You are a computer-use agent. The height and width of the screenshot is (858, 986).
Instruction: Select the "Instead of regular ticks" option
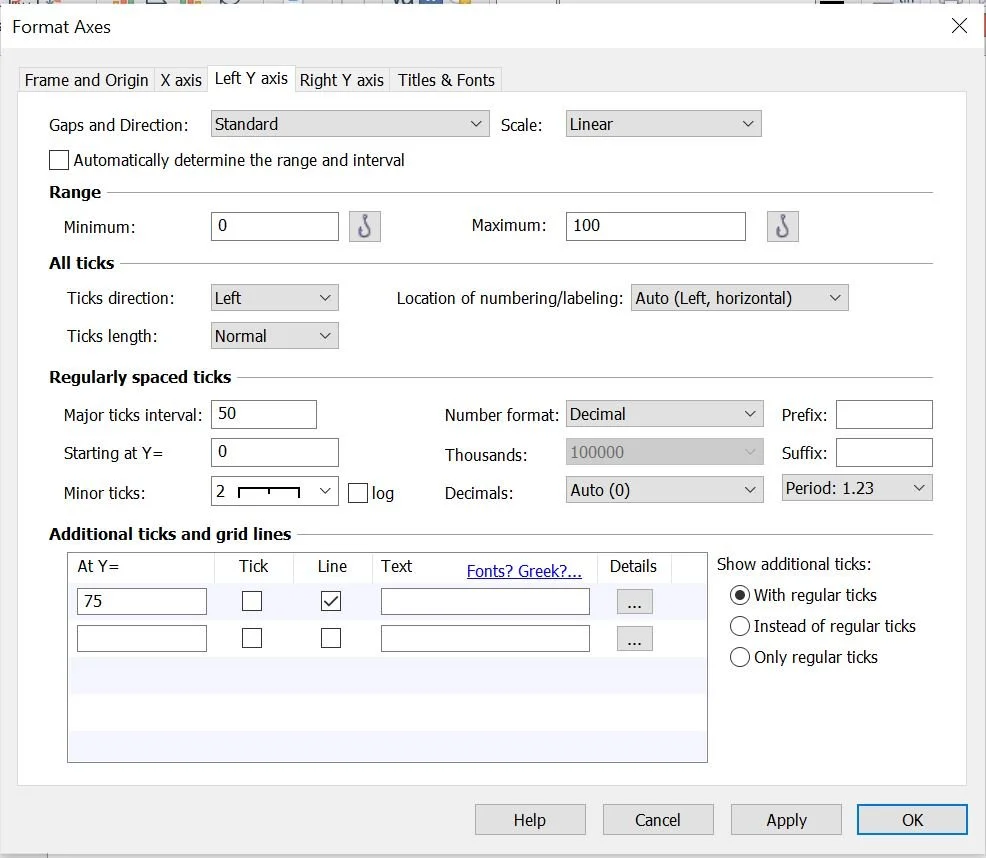tap(739, 626)
